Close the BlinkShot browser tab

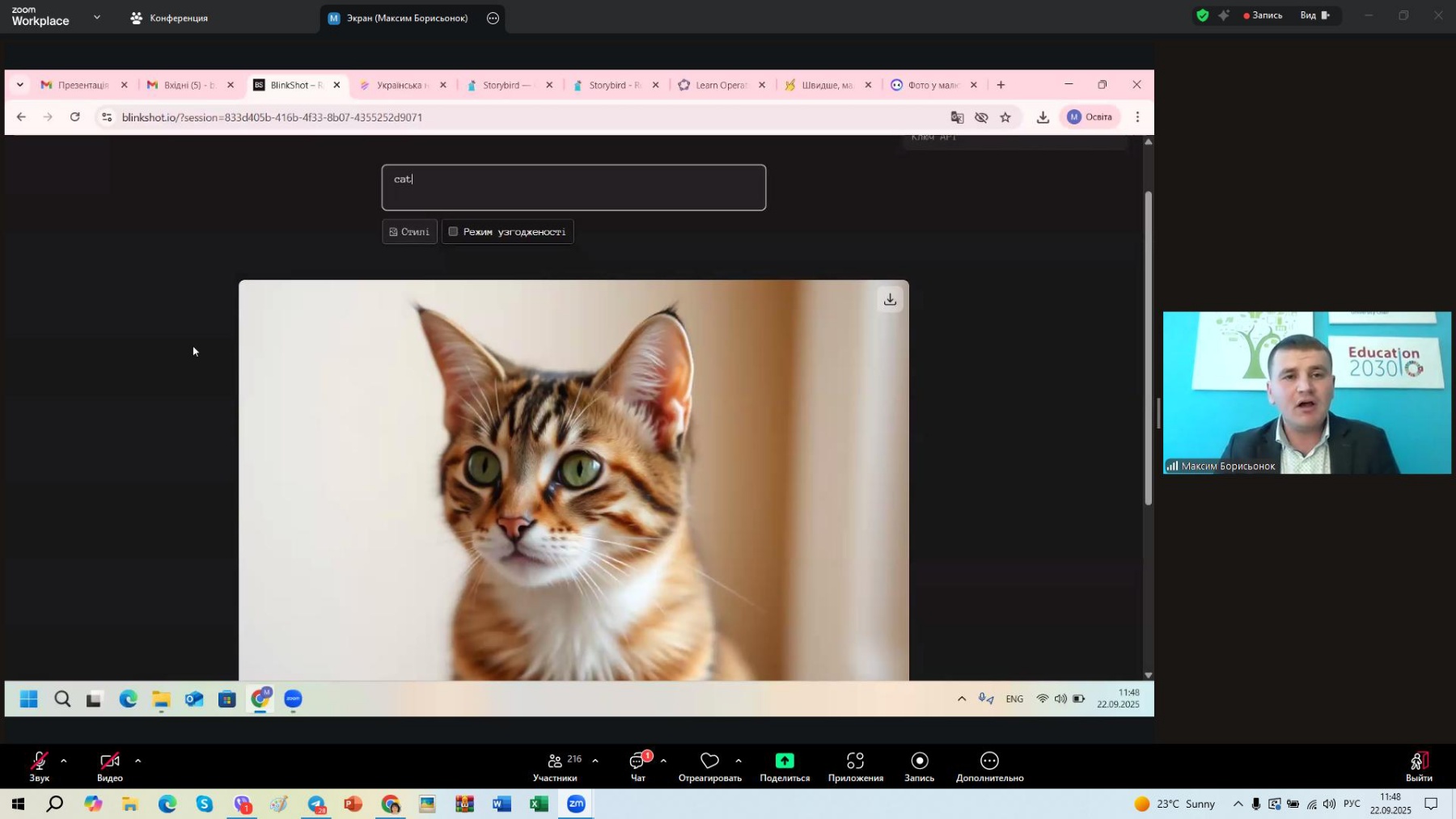coord(336,85)
